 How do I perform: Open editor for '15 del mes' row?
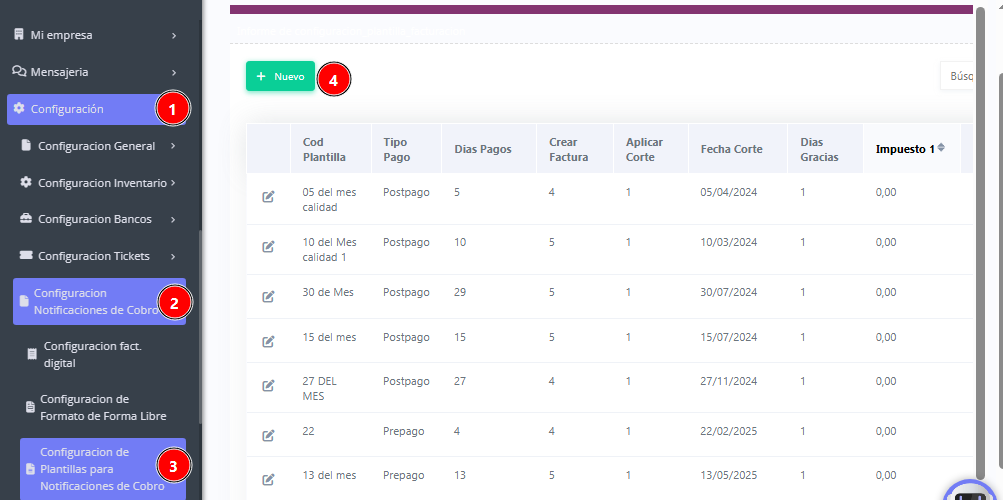tap(268, 342)
